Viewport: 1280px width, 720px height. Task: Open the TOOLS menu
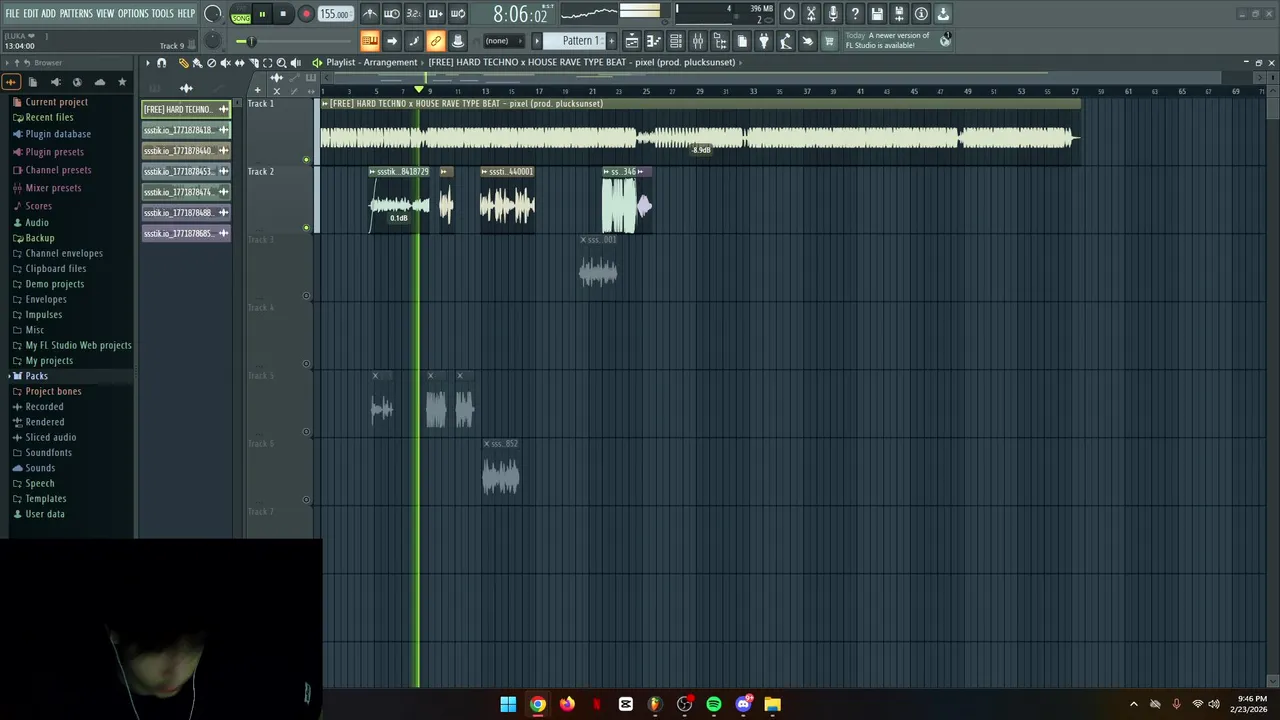(x=163, y=14)
